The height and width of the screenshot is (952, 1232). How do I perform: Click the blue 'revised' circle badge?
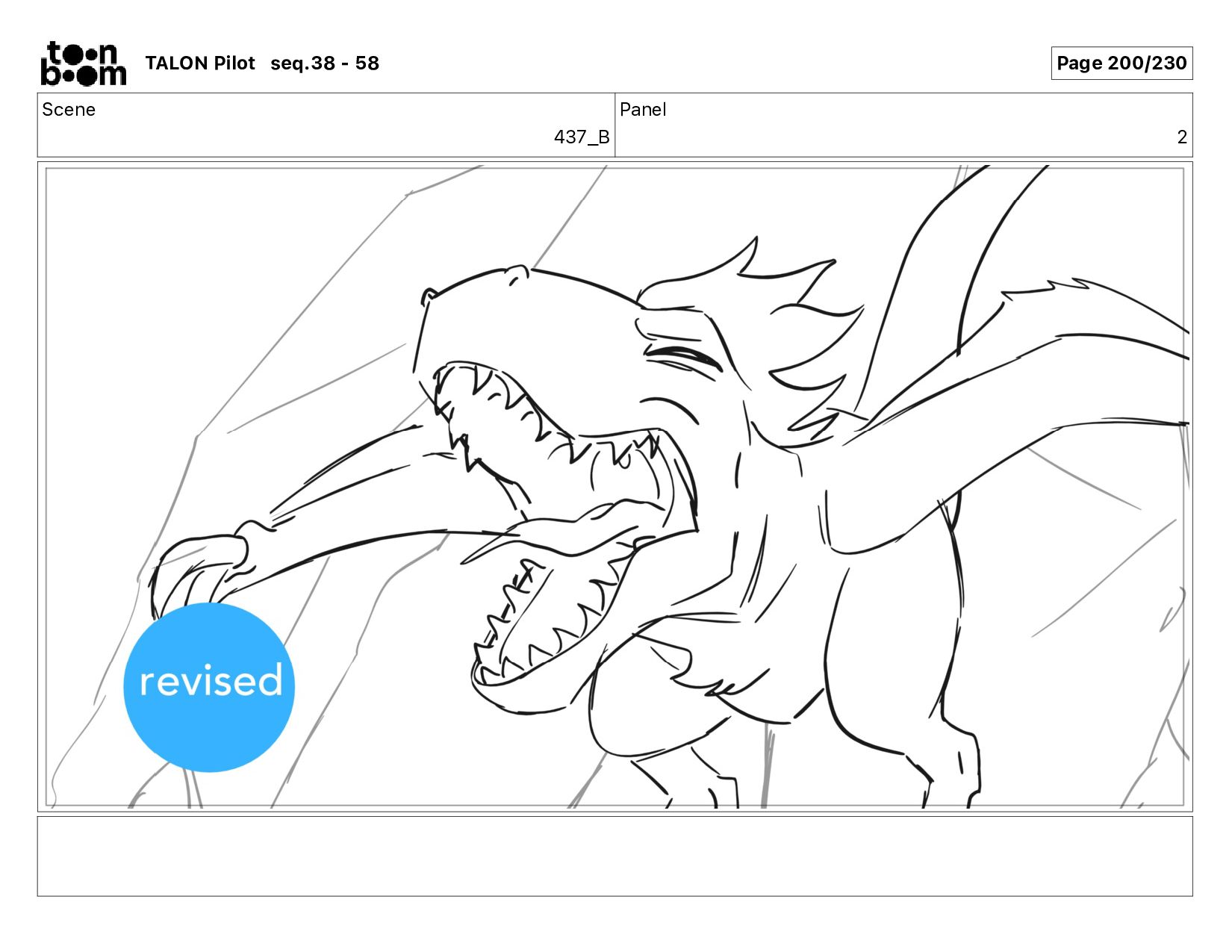tap(209, 687)
